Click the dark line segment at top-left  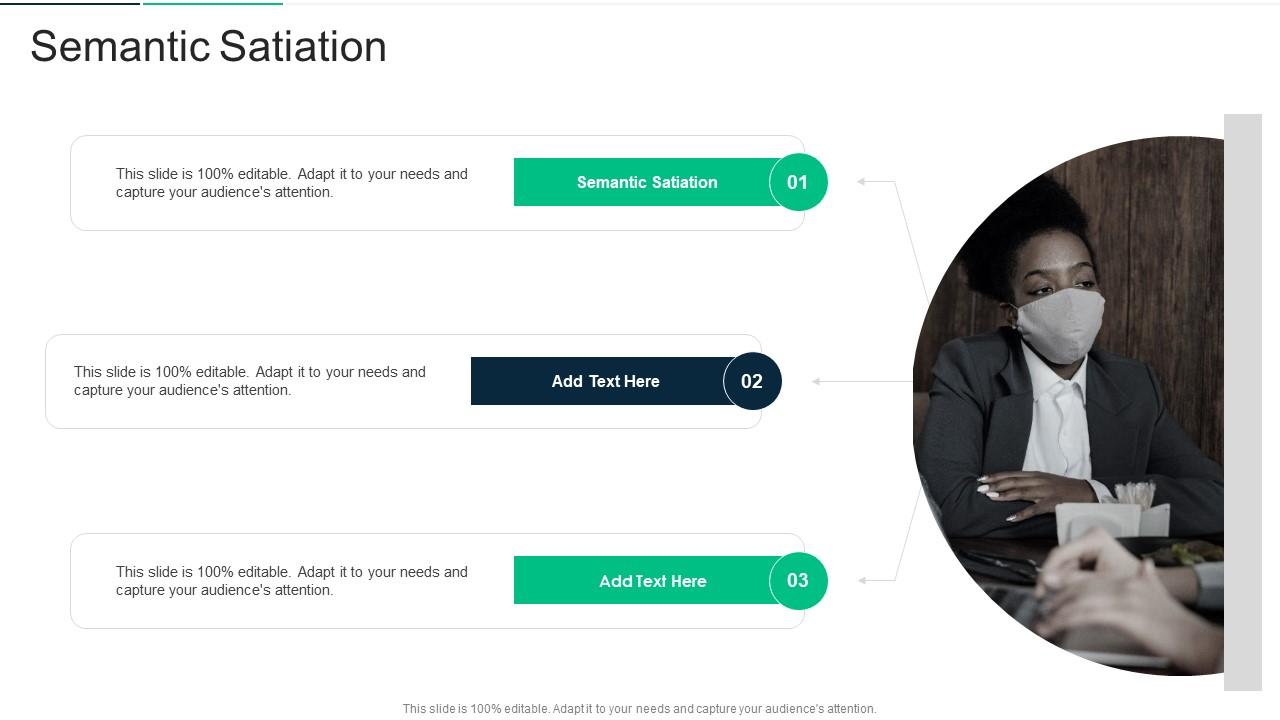point(70,3)
